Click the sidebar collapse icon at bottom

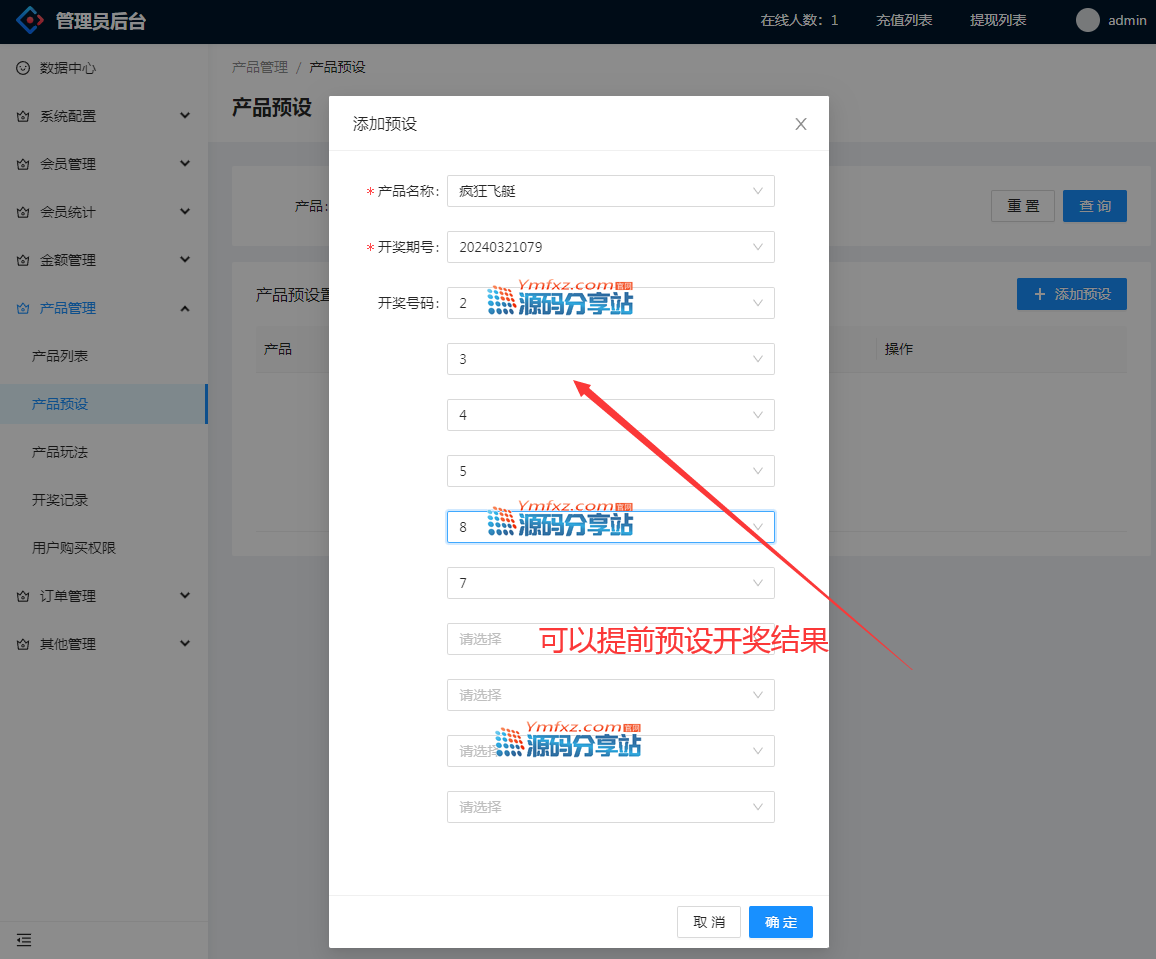(24, 940)
